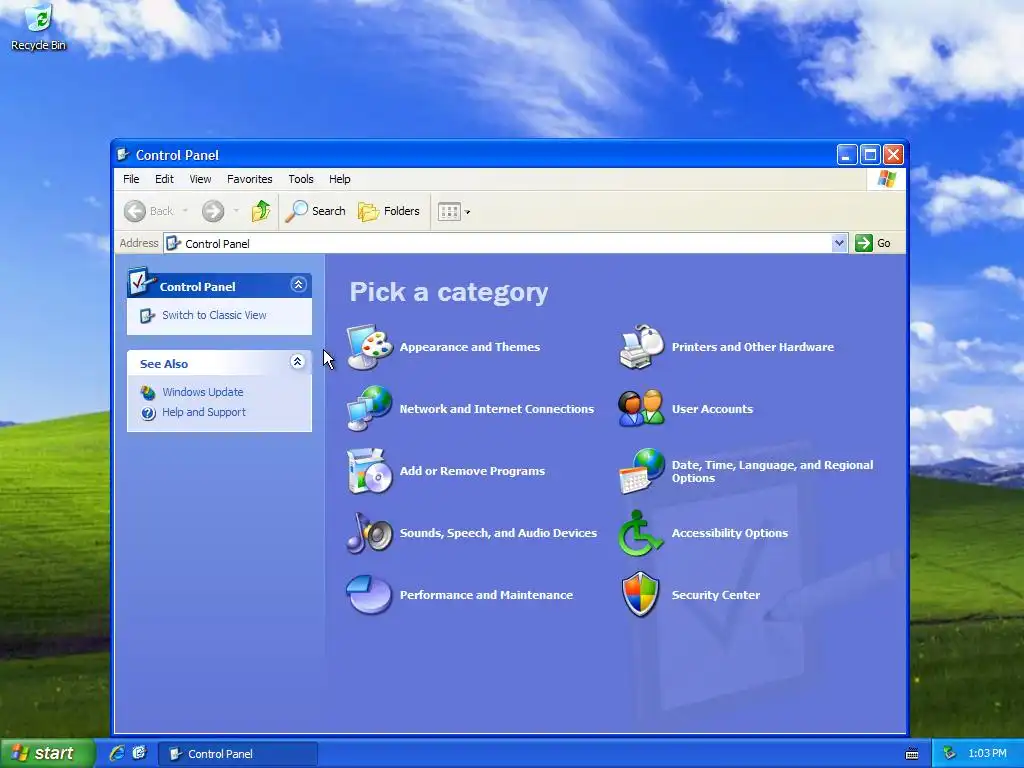Toggle the Folders pane button
The width and height of the screenshot is (1024, 768).
coord(389,211)
